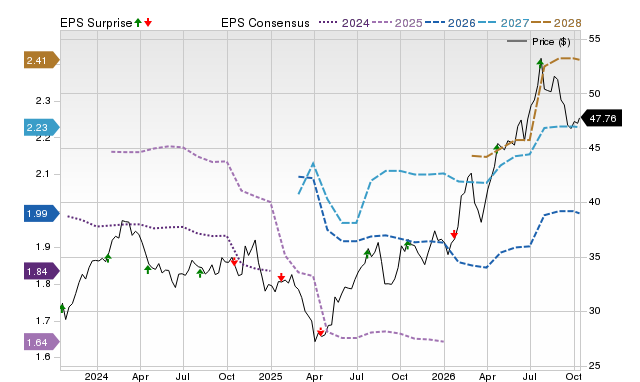Click the red down arrow in EPS Surprise legend

148,22
